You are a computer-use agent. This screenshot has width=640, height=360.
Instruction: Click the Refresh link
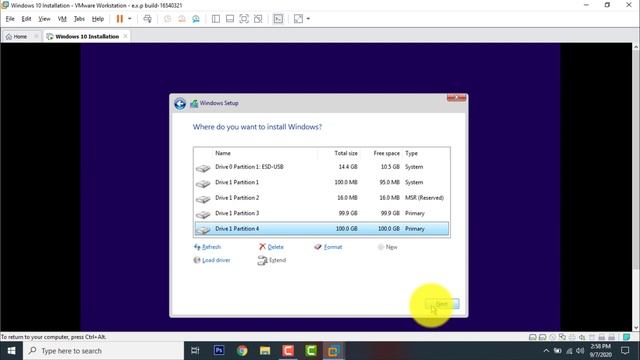207,247
